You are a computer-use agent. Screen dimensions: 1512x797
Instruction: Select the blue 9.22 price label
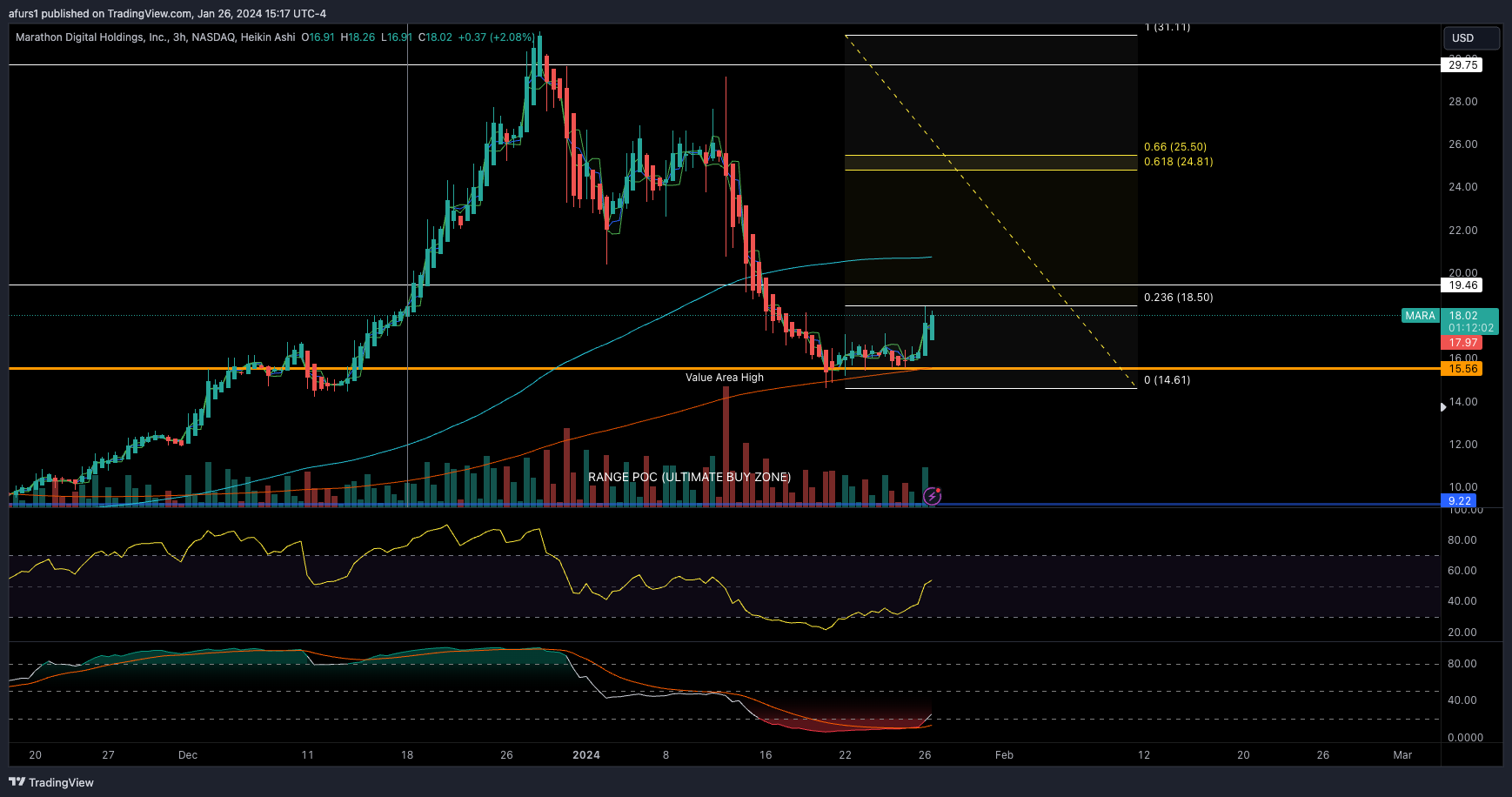point(1460,501)
